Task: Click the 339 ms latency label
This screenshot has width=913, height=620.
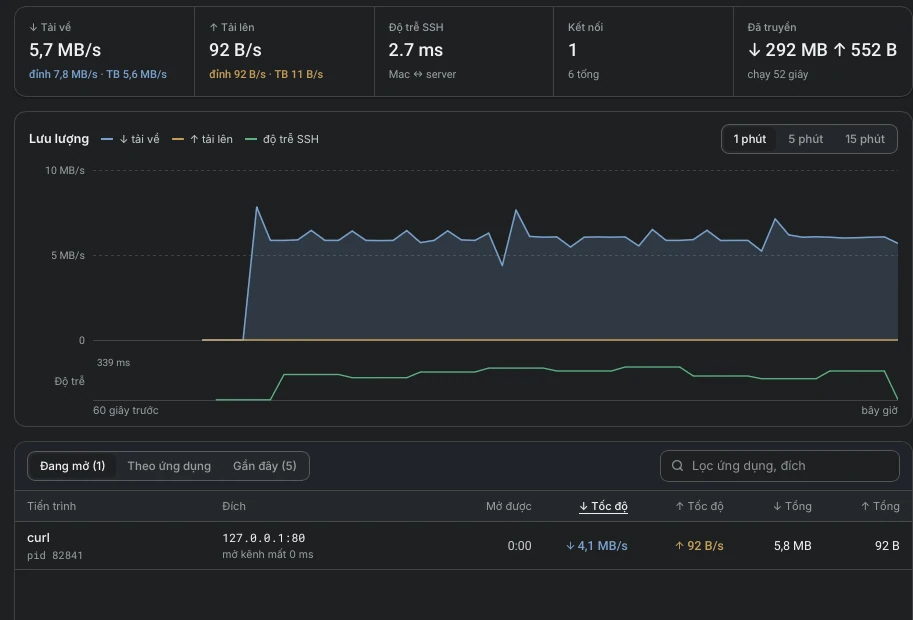Action: pyautogui.click(x=114, y=363)
